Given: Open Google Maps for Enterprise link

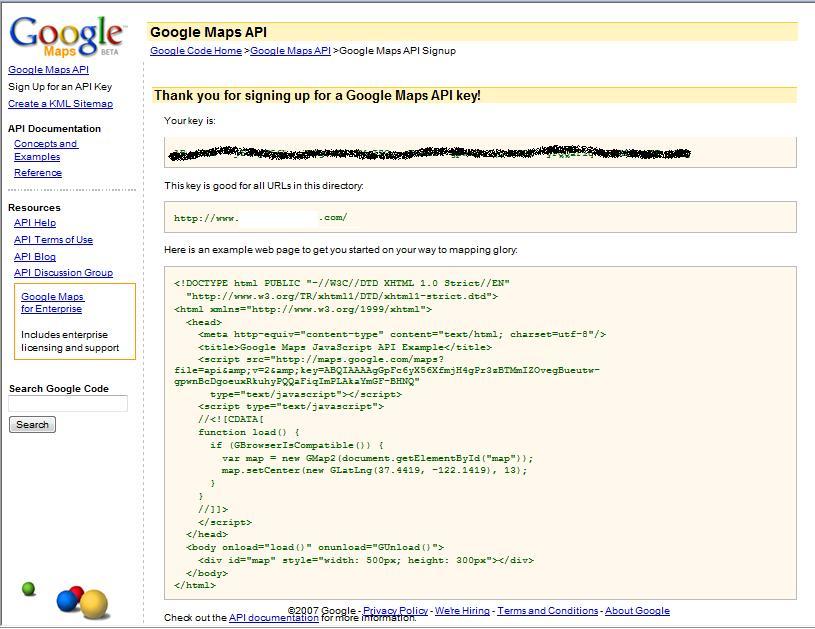Looking at the screenshot, I should click(x=52, y=303).
